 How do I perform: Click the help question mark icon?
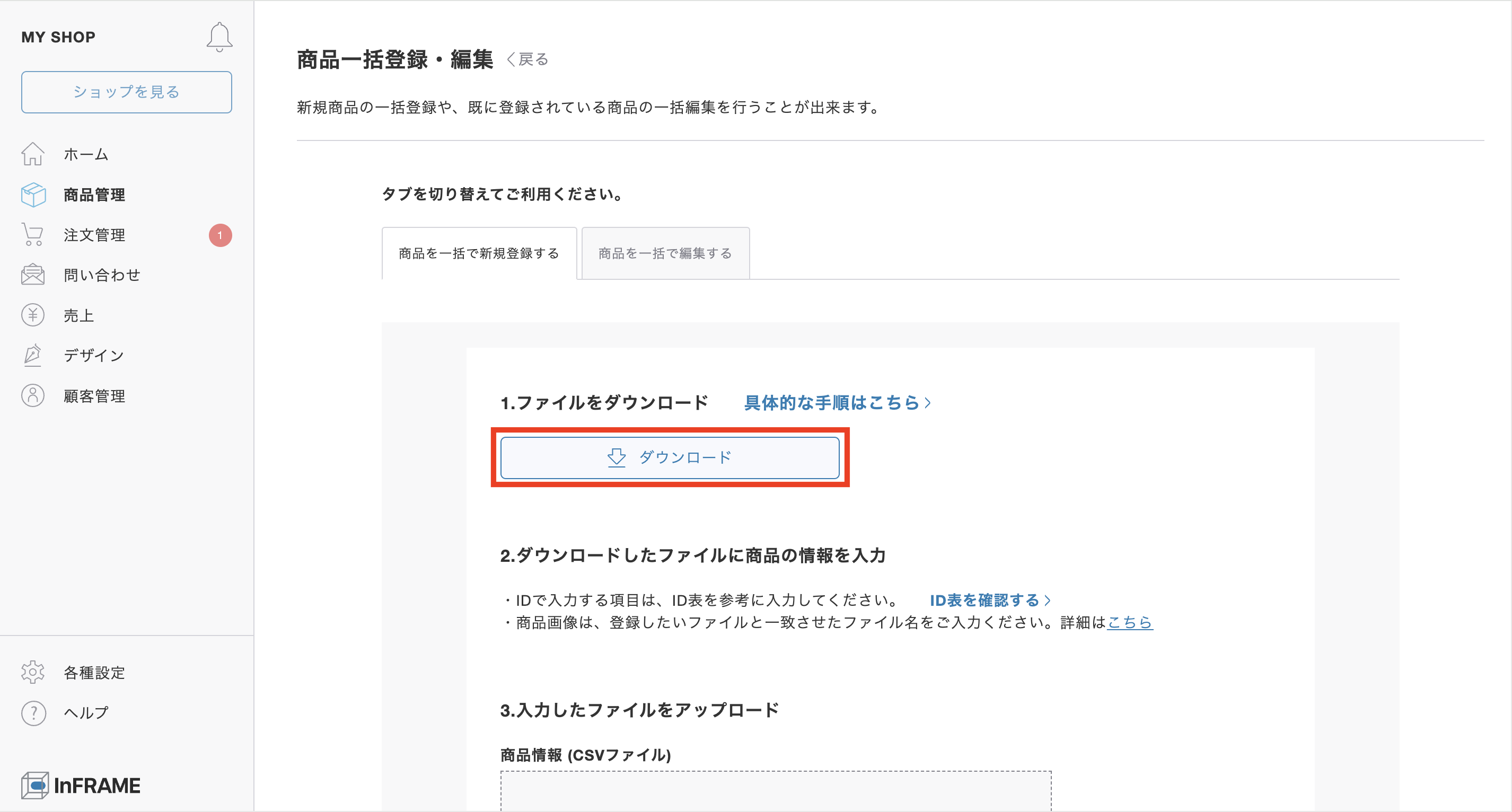[x=33, y=713]
